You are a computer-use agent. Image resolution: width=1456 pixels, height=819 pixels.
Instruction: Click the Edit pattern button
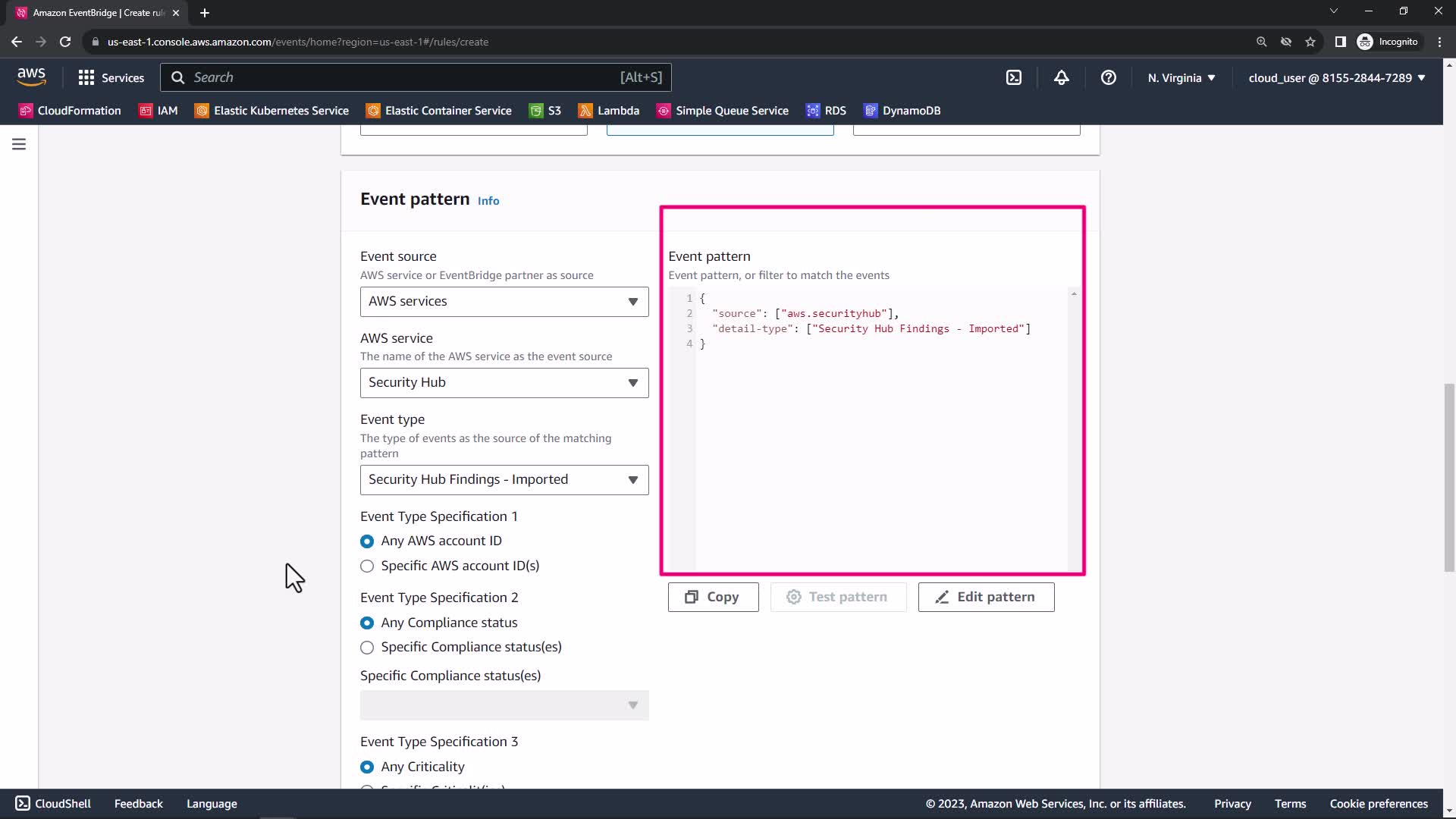(985, 597)
